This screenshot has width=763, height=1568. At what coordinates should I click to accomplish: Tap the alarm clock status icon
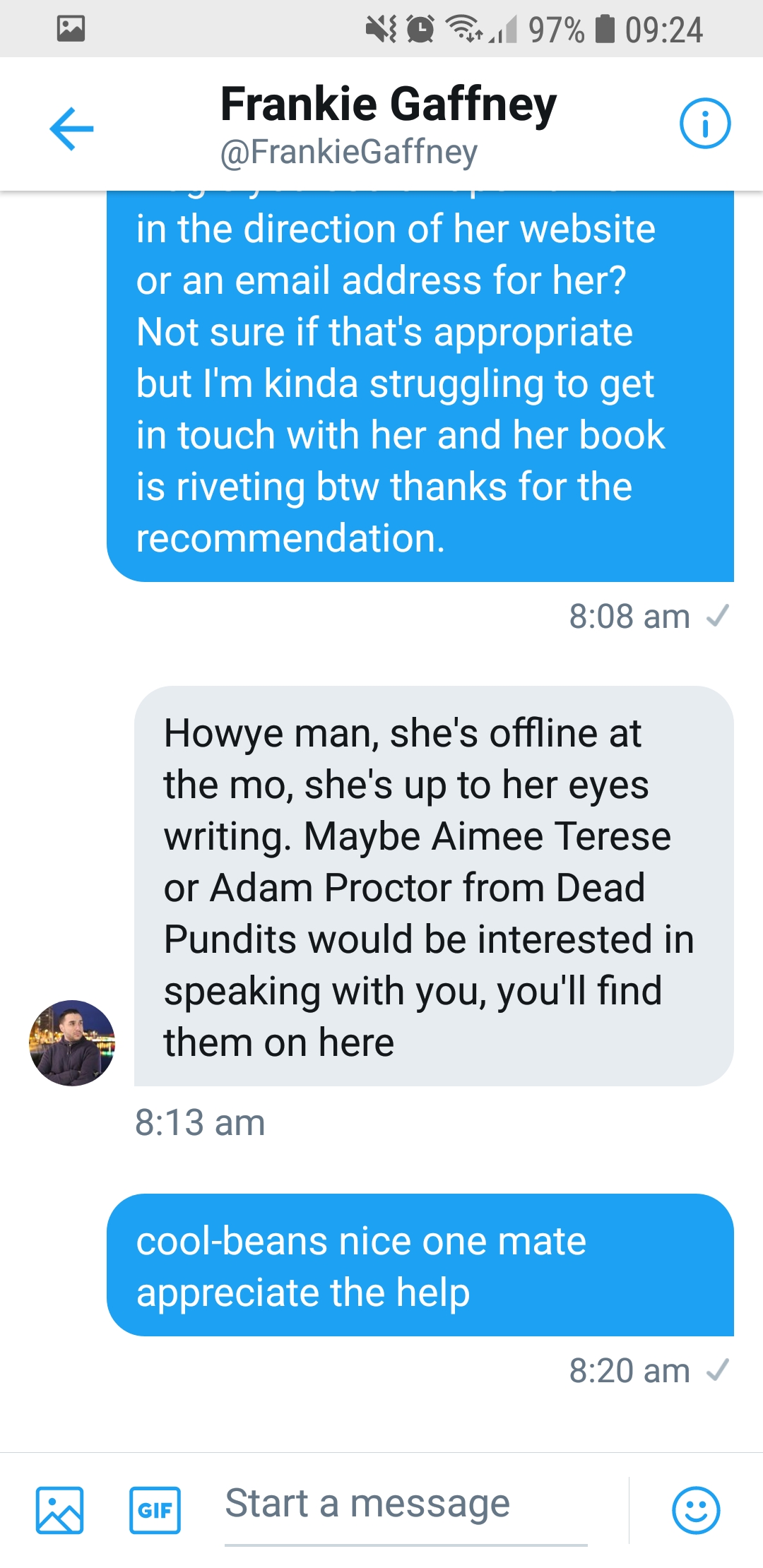pos(421,29)
